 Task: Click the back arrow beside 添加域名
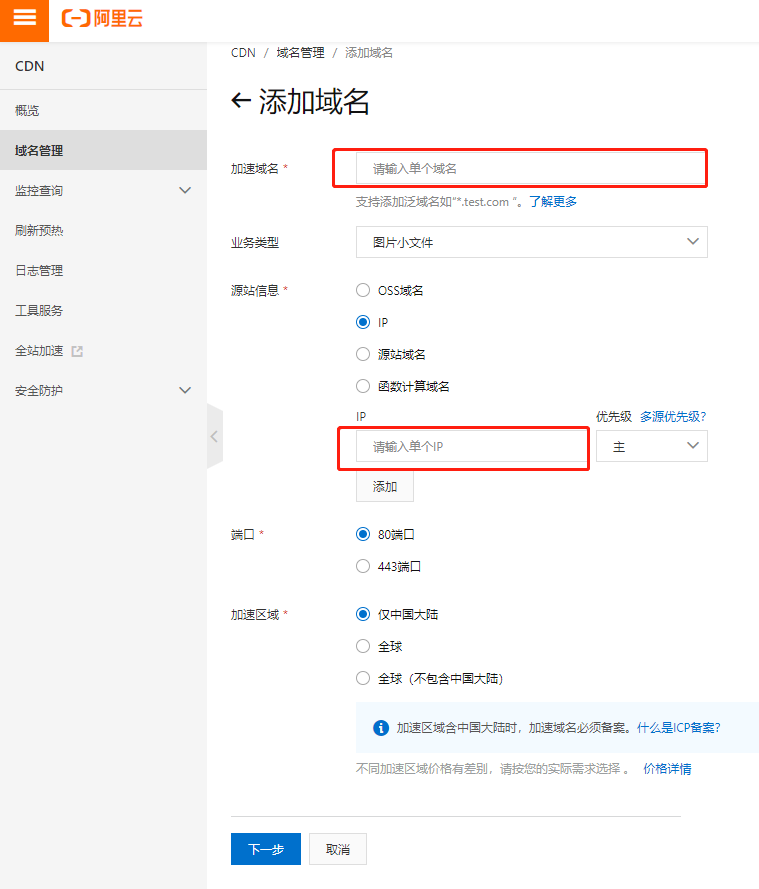pos(240,101)
